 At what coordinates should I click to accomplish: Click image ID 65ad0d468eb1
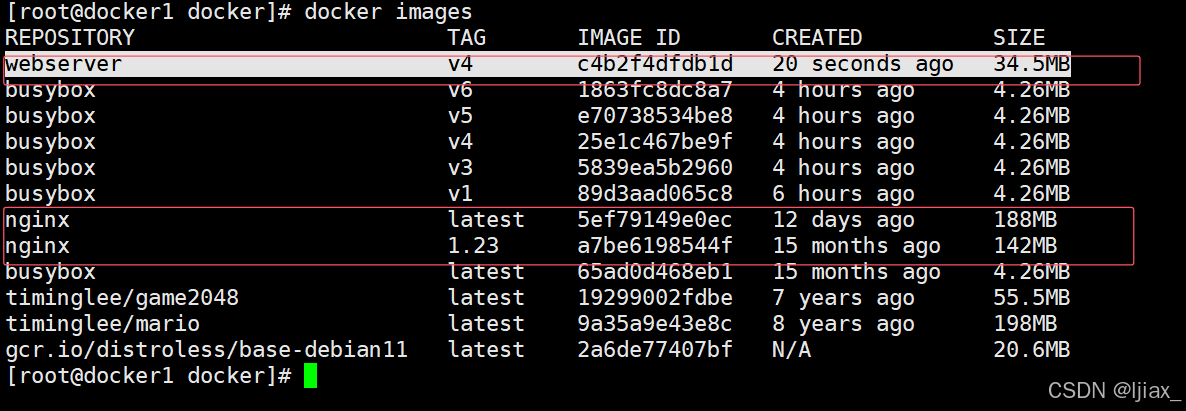click(655, 271)
